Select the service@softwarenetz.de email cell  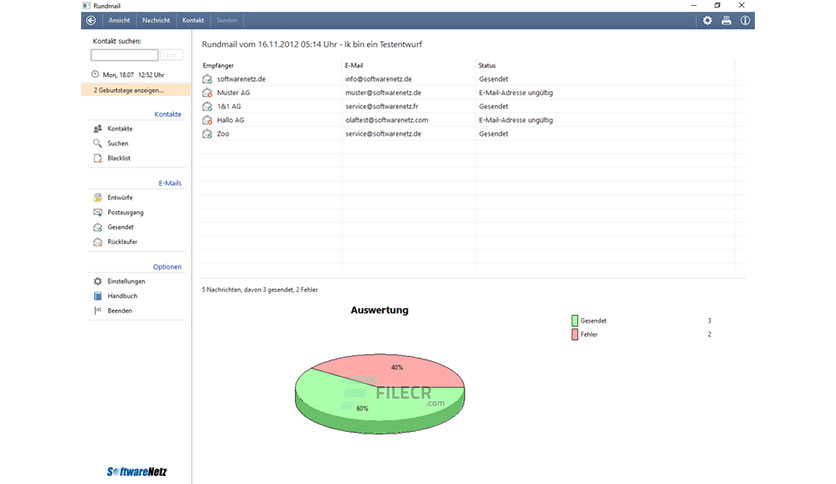tap(383, 134)
